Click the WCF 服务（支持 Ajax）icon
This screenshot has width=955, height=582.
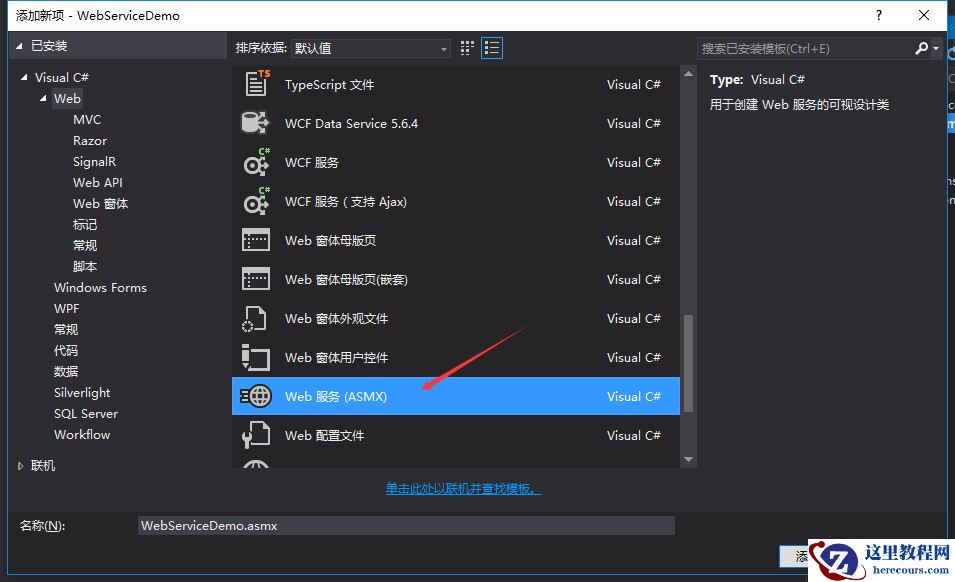click(x=256, y=201)
